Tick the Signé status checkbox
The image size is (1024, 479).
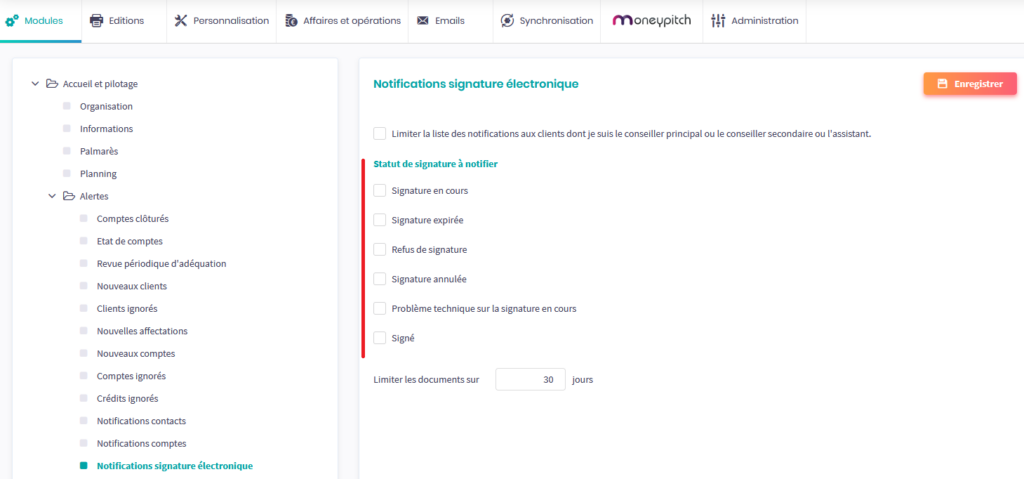[379, 338]
